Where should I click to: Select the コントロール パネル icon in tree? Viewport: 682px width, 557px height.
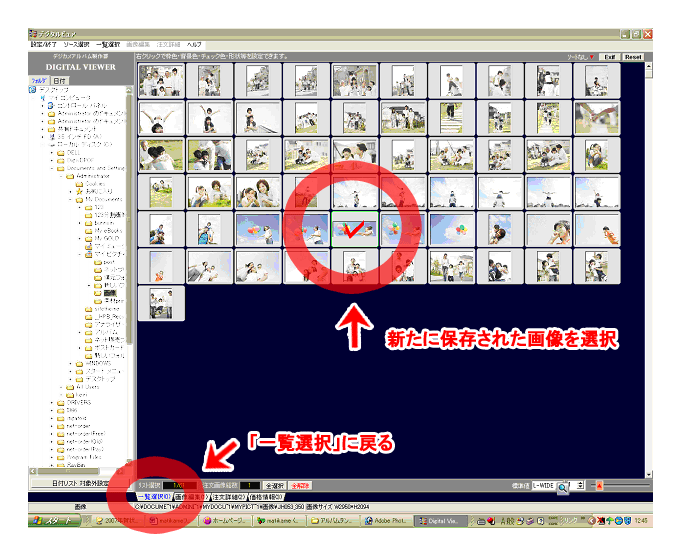pos(51,106)
